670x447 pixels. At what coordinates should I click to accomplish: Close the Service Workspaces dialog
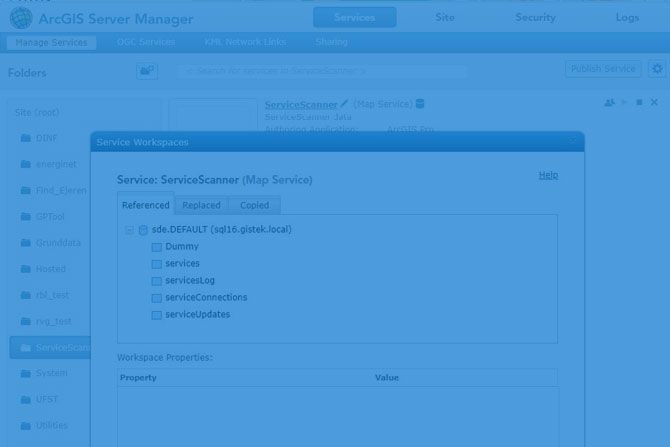click(x=573, y=140)
